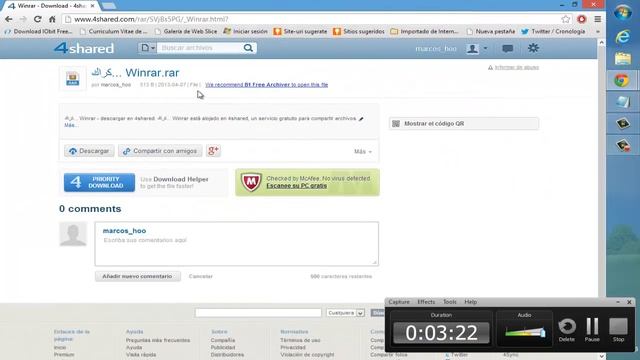Image resolution: width=640 pixels, height=360 pixels.
Task: Click the McAfee shield logo
Action: click(251, 182)
